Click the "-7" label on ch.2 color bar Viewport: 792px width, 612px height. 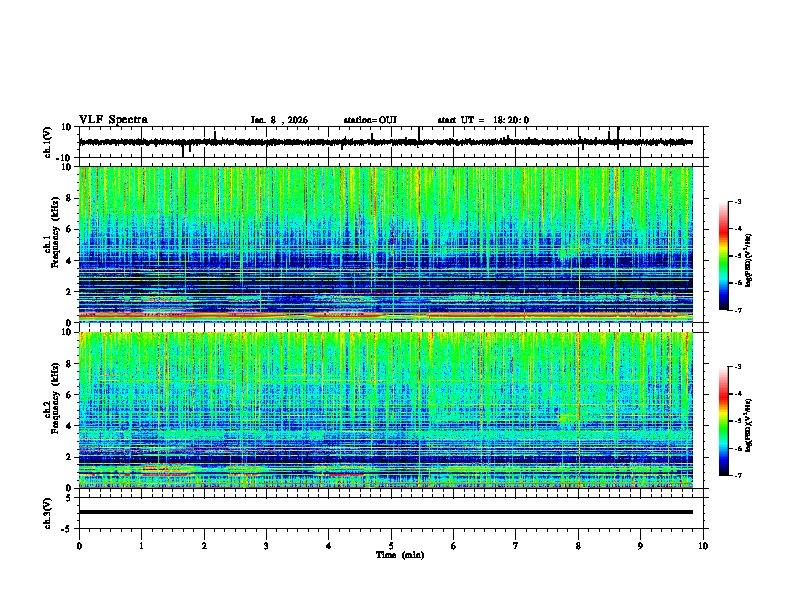(737, 476)
